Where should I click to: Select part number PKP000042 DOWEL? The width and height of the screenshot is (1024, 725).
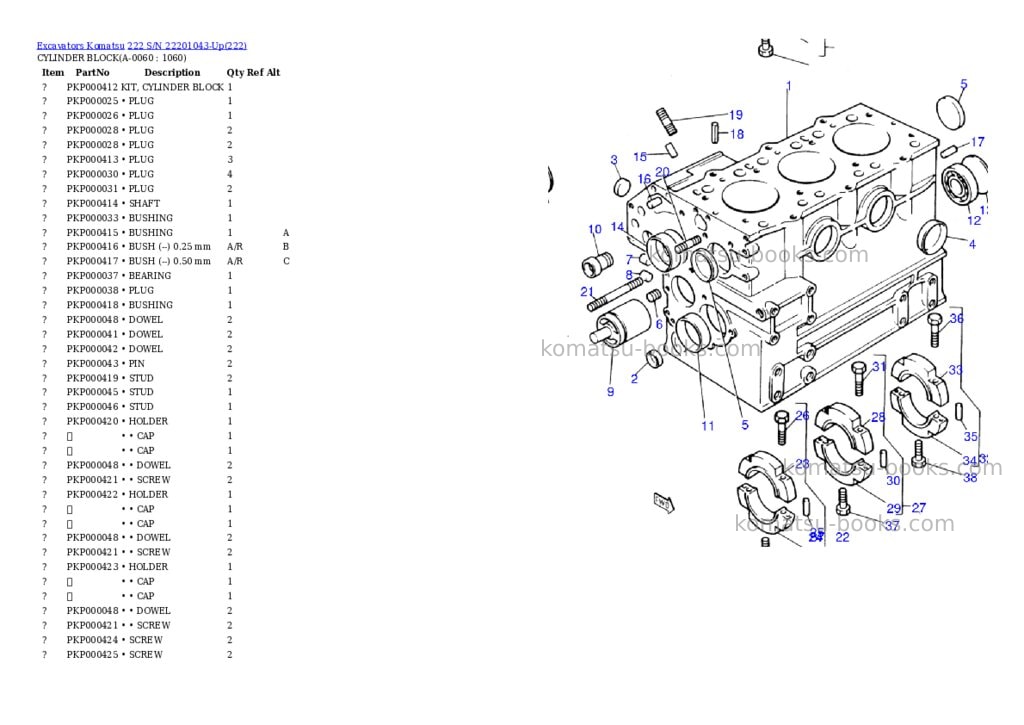(x=115, y=349)
